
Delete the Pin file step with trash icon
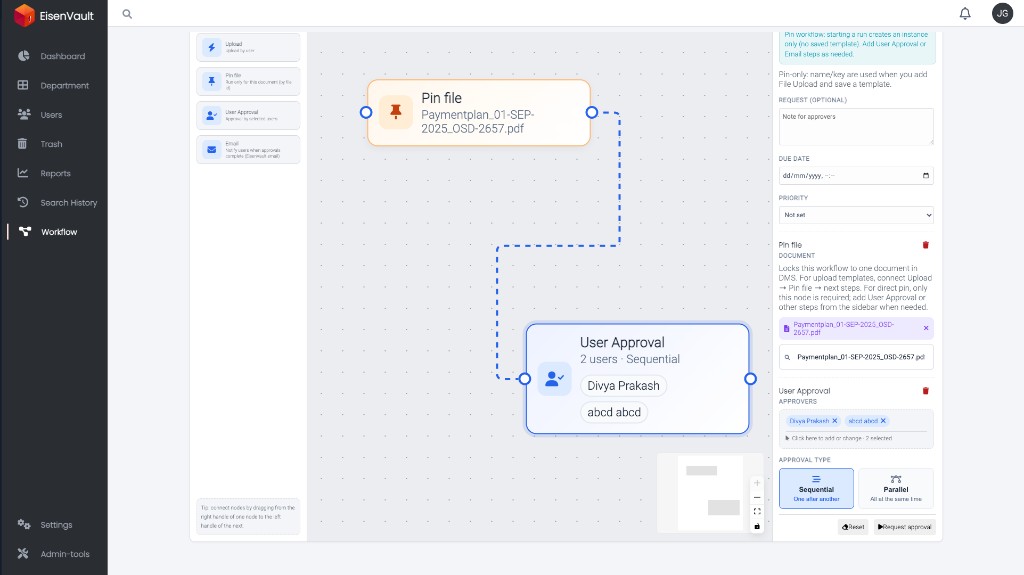click(925, 245)
